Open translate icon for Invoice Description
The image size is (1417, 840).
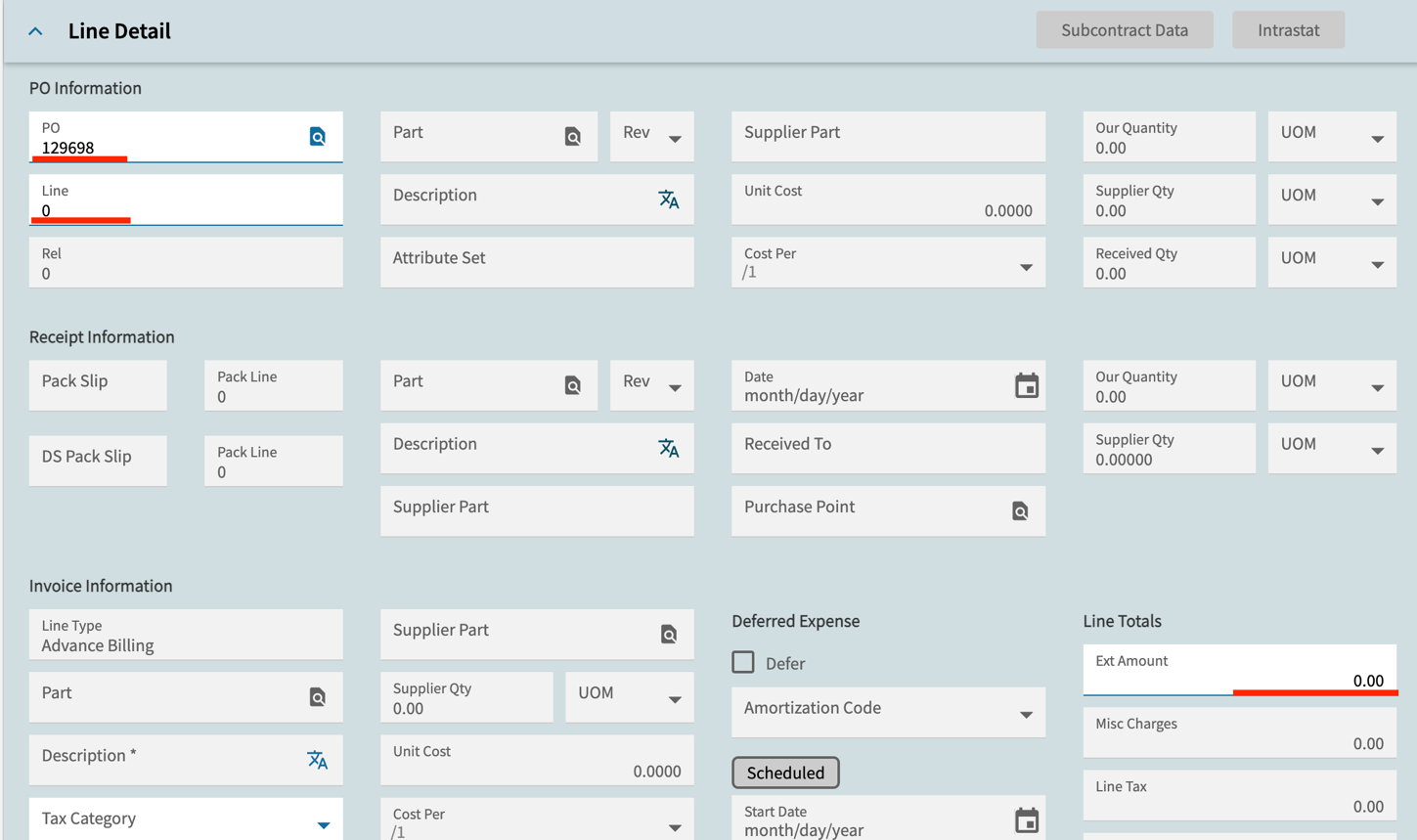tap(318, 760)
